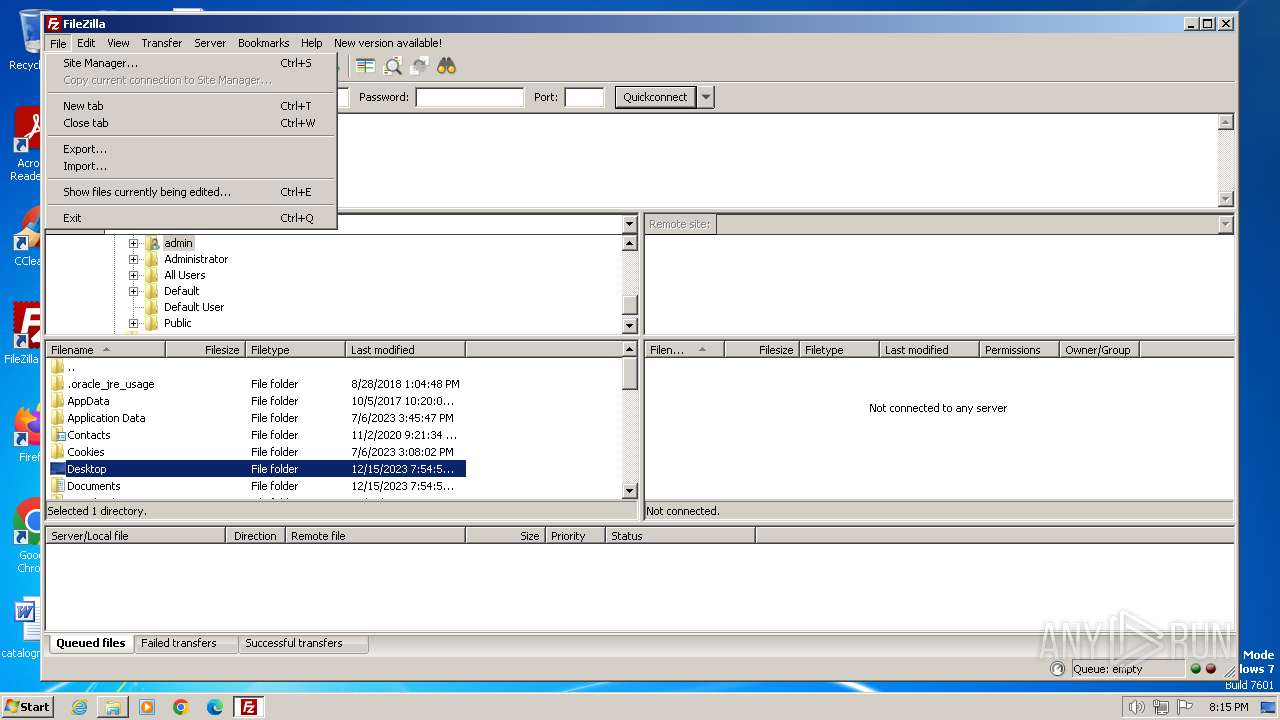Expand the All Users tree node
Viewport: 1280px width, 720px height.
[133, 275]
